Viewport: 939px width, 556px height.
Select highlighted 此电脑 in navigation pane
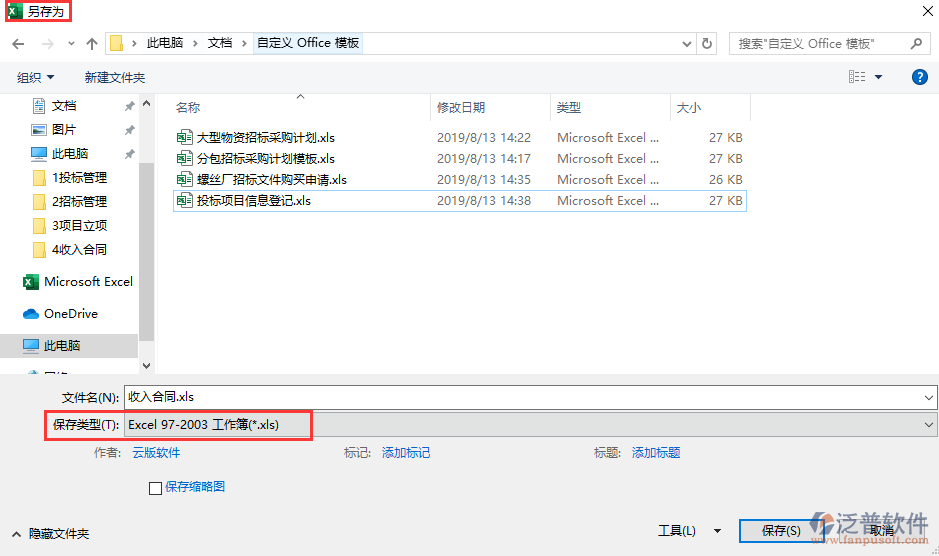click(x=69, y=346)
